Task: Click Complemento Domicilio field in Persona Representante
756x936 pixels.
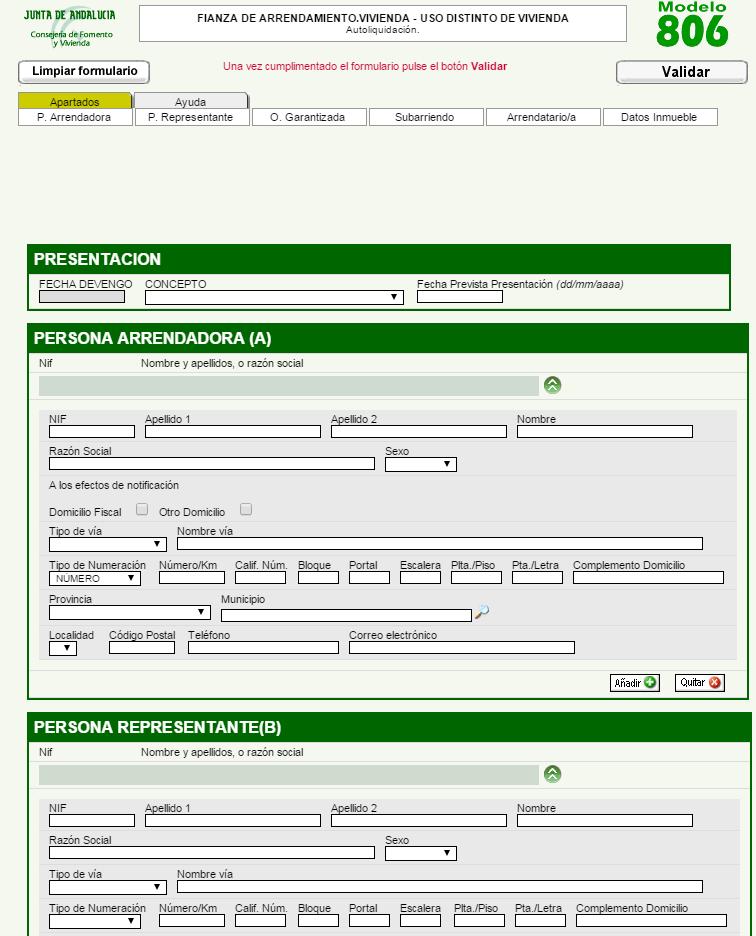Action: pyautogui.click(x=651, y=921)
